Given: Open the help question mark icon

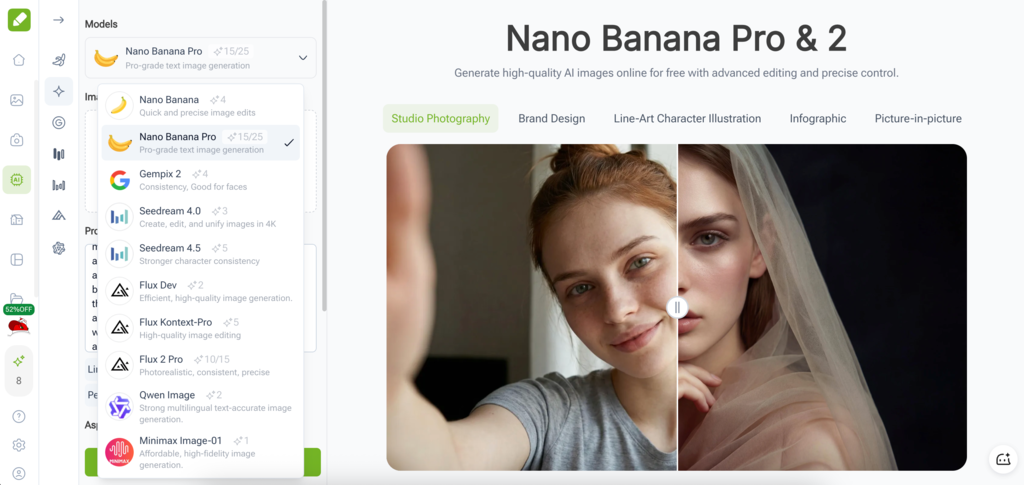Looking at the screenshot, I should (19, 416).
